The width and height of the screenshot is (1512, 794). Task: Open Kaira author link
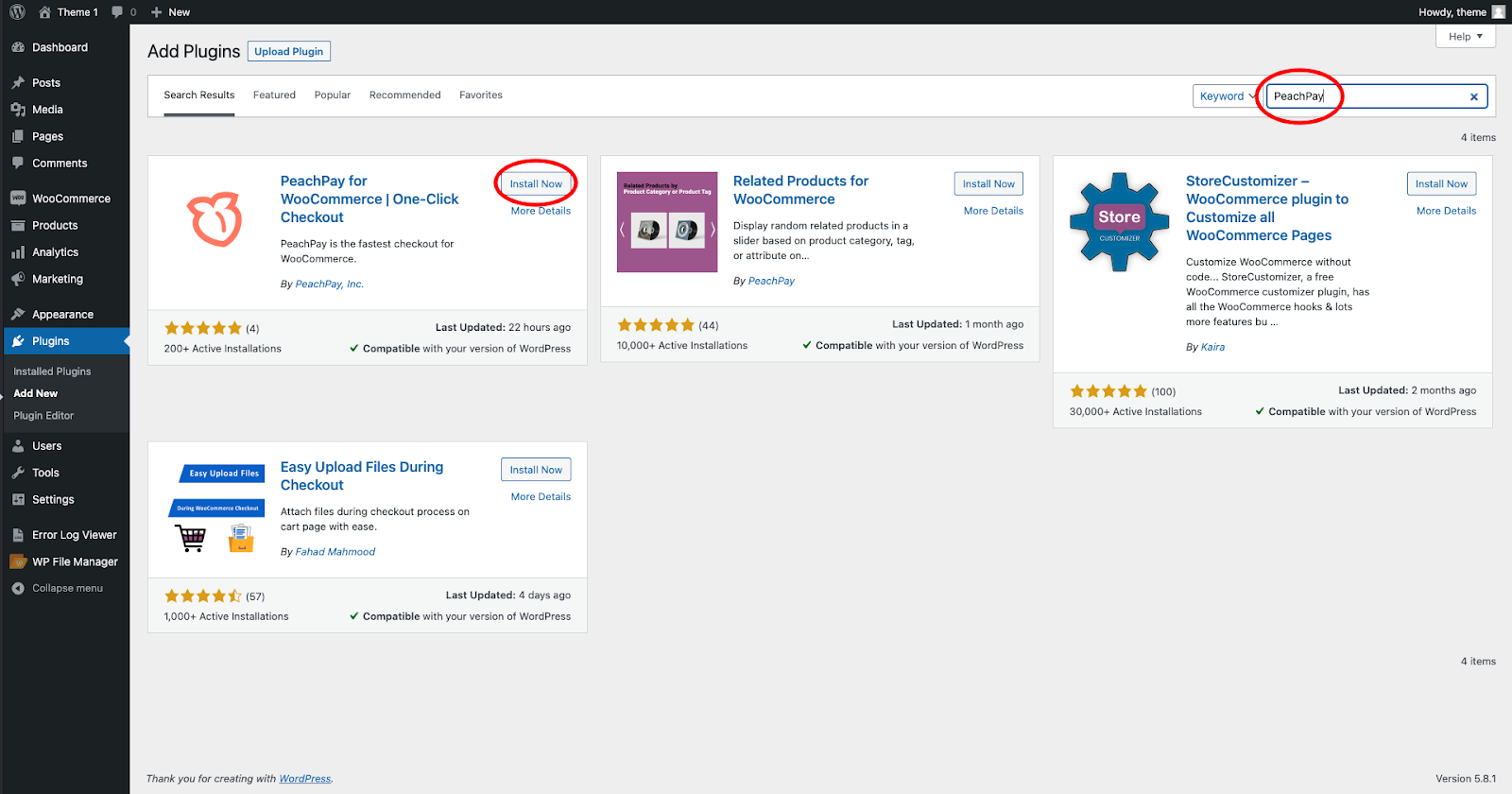tap(1212, 347)
